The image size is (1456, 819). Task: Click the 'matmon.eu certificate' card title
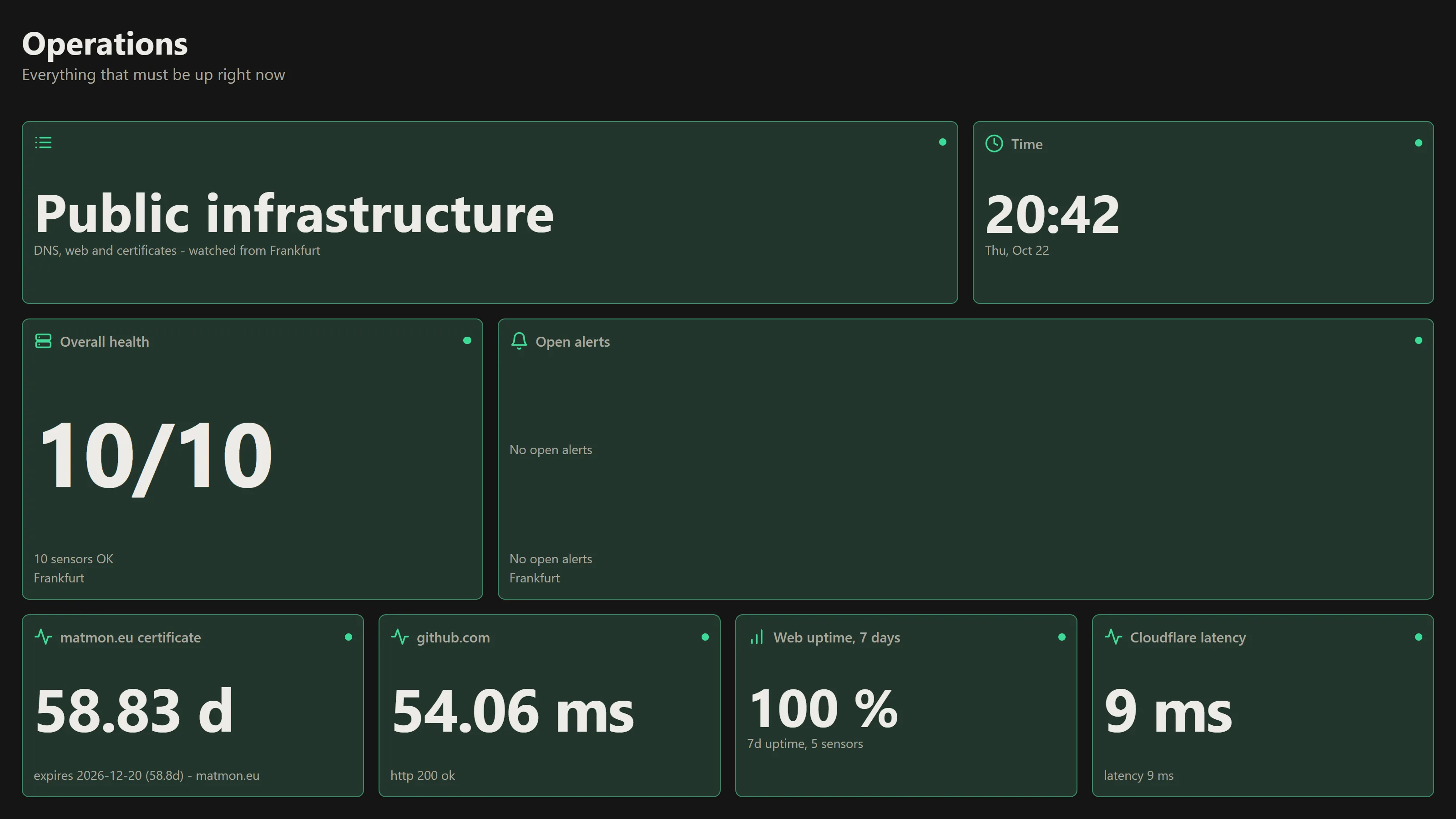(x=131, y=637)
